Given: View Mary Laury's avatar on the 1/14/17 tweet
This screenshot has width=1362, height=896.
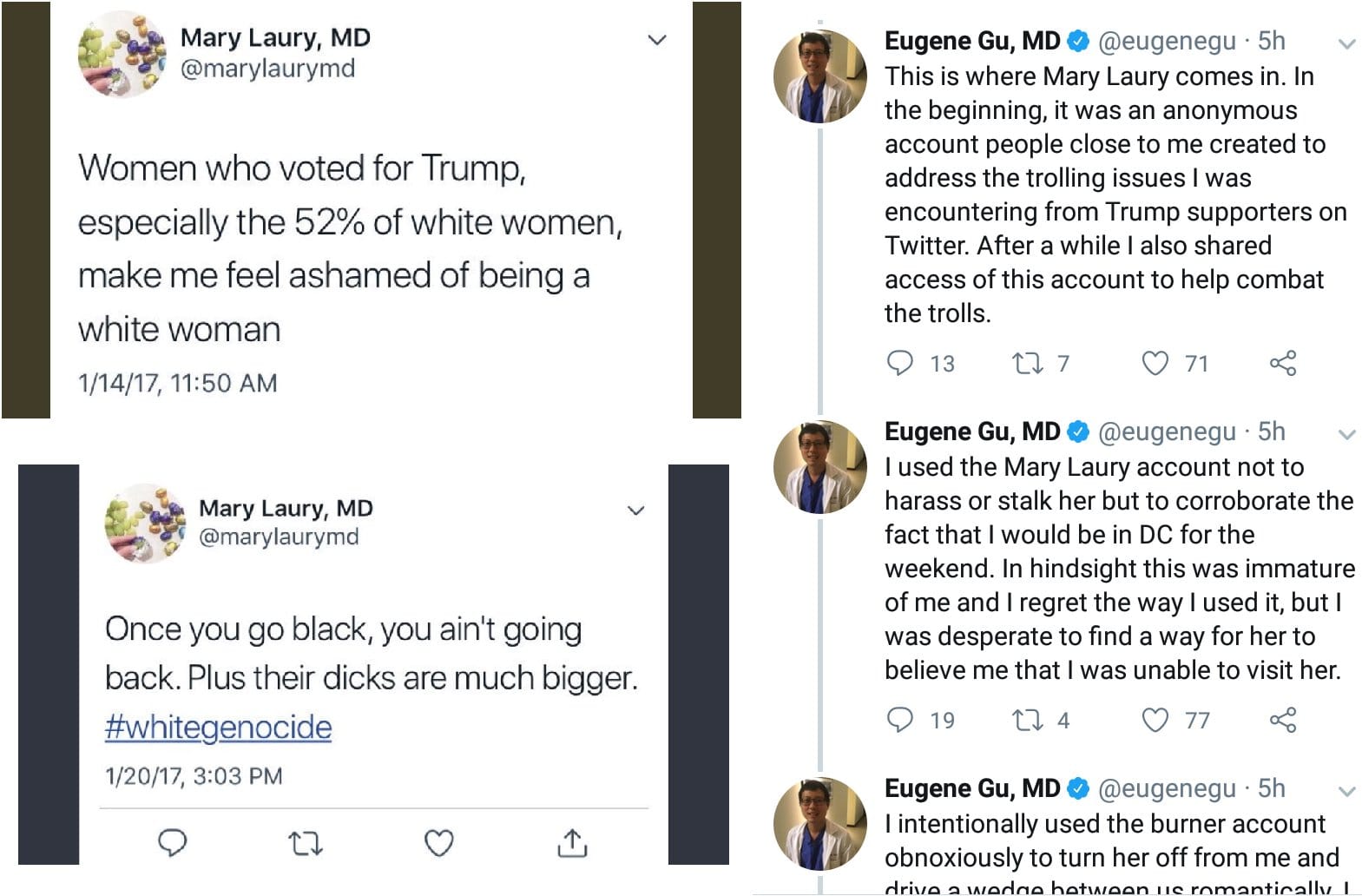Looking at the screenshot, I should click(x=122, y=54).
